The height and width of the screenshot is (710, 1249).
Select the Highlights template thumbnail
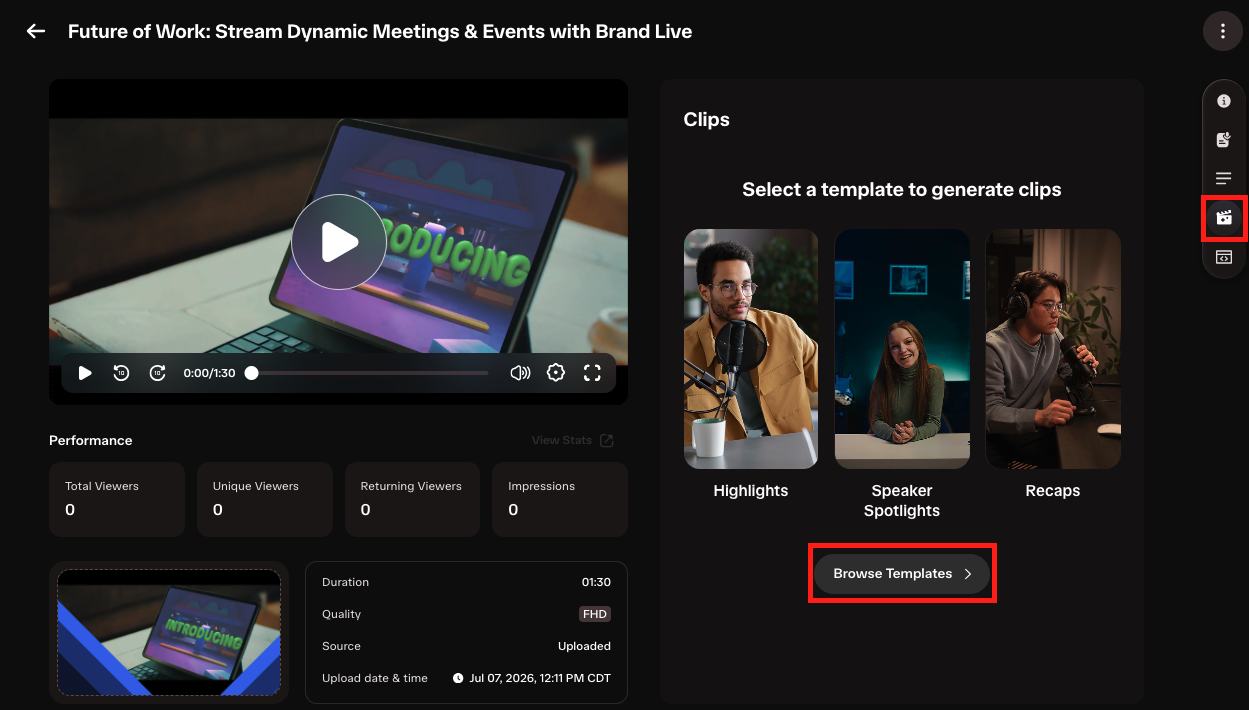[751, 349]
